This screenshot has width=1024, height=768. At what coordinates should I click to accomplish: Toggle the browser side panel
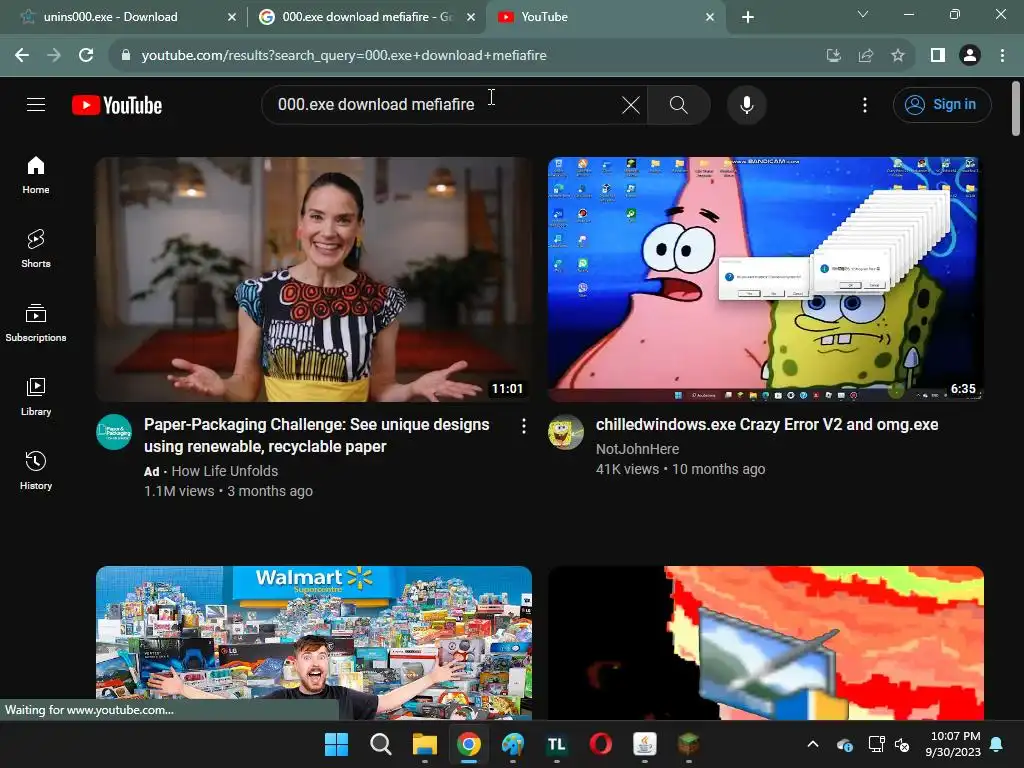938,56
